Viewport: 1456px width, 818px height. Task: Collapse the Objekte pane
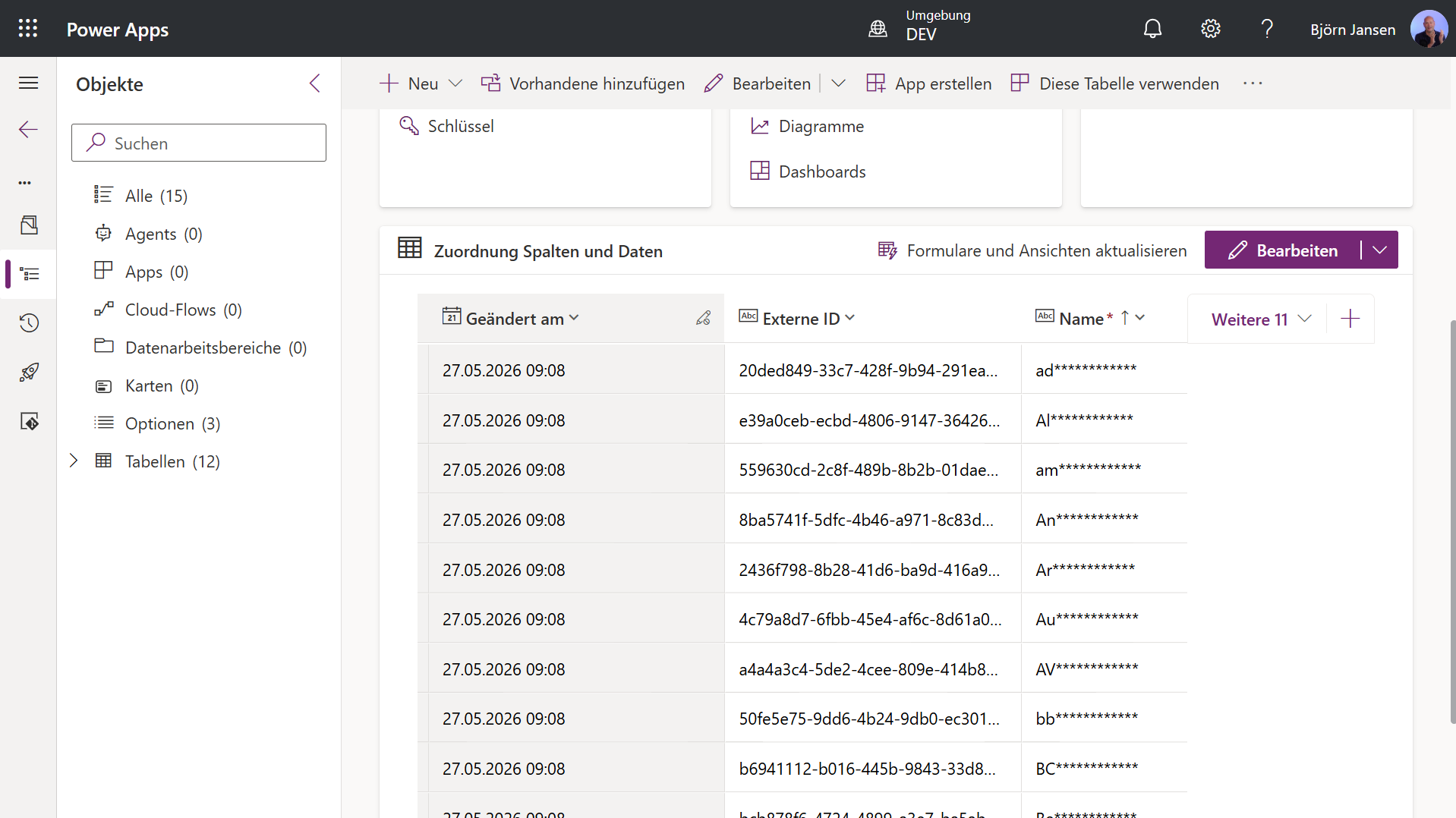click(x=315, y=83)
